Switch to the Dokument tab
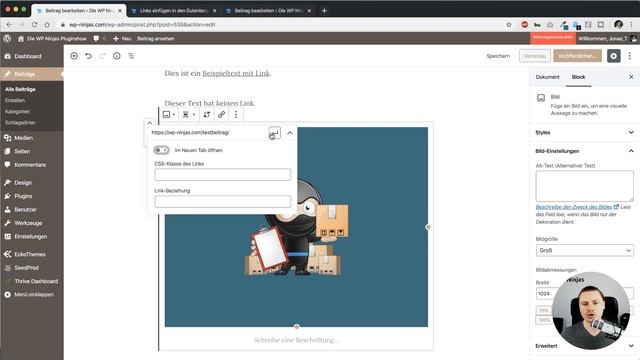Viewport: 640px width, 360px height. 547,77
